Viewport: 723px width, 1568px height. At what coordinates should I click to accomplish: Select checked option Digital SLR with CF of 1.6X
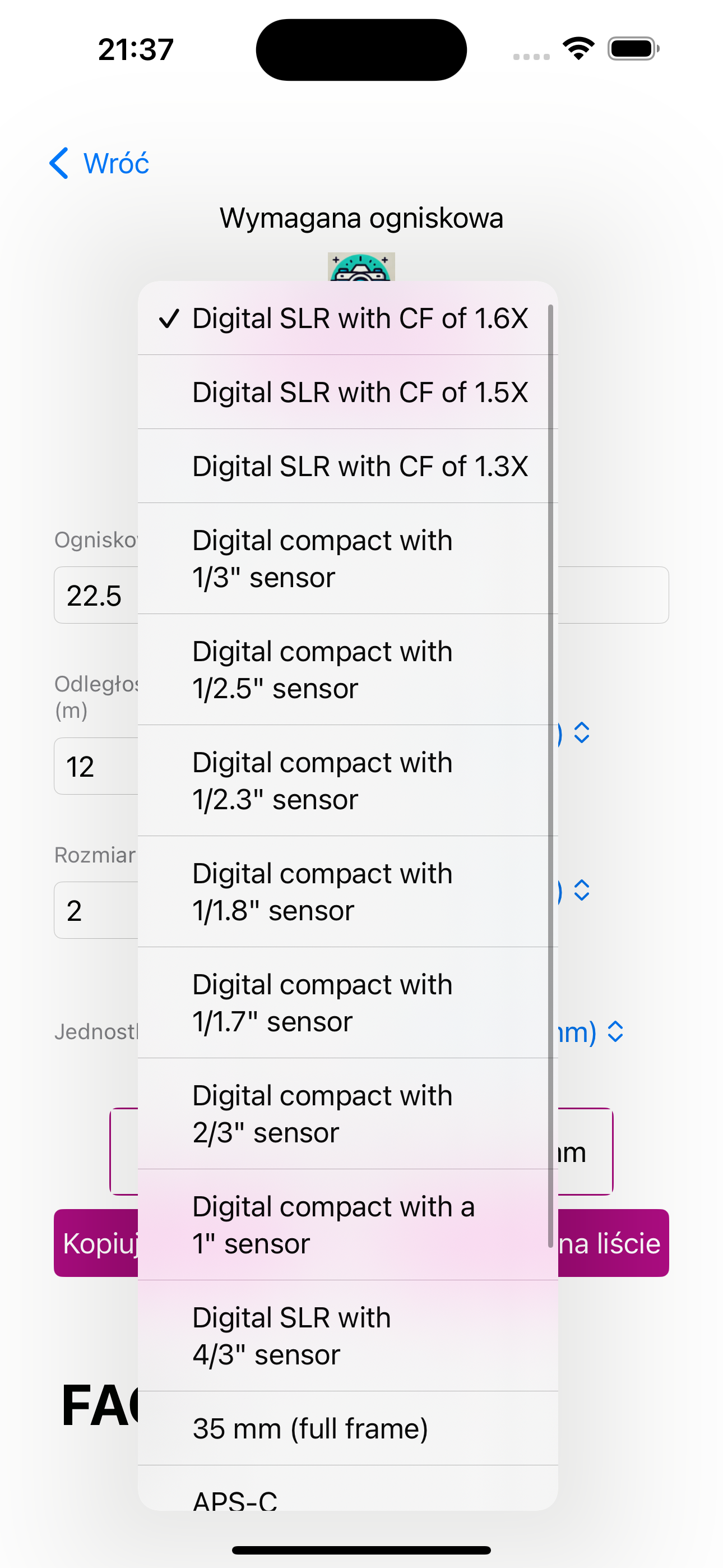[347, 319]
